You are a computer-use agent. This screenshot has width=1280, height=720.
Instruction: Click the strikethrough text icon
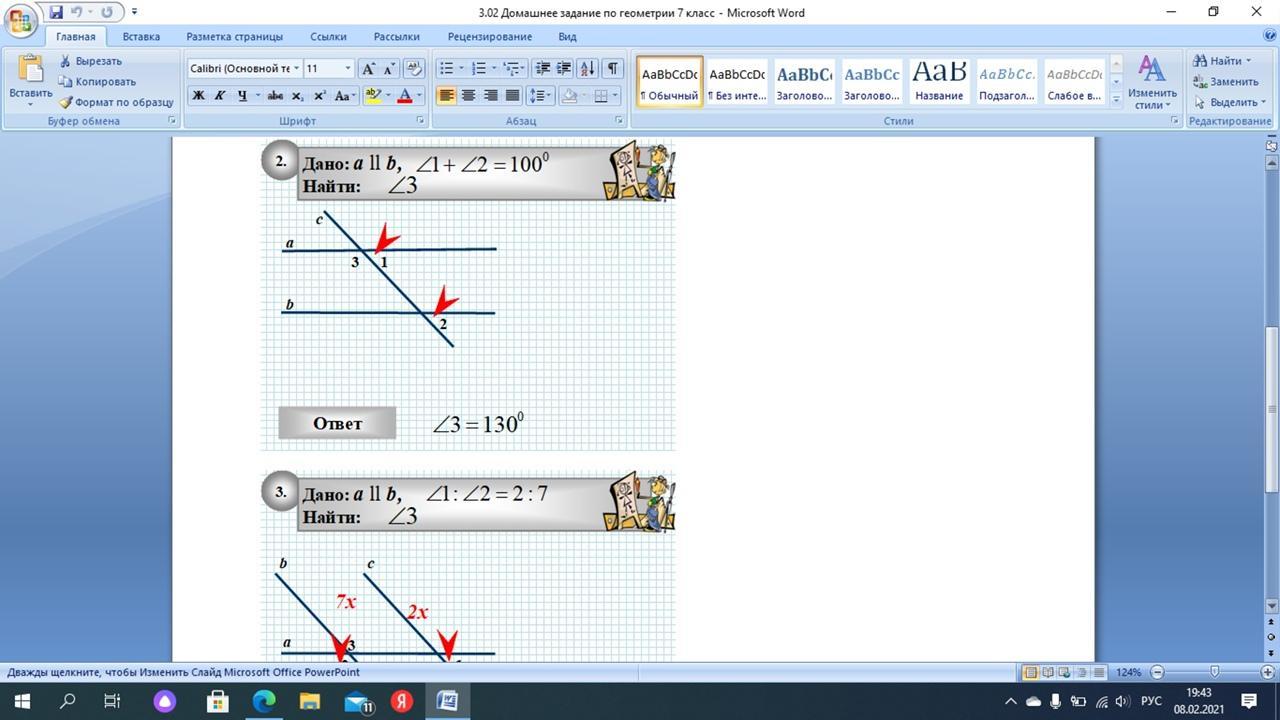tap(275, 96)
